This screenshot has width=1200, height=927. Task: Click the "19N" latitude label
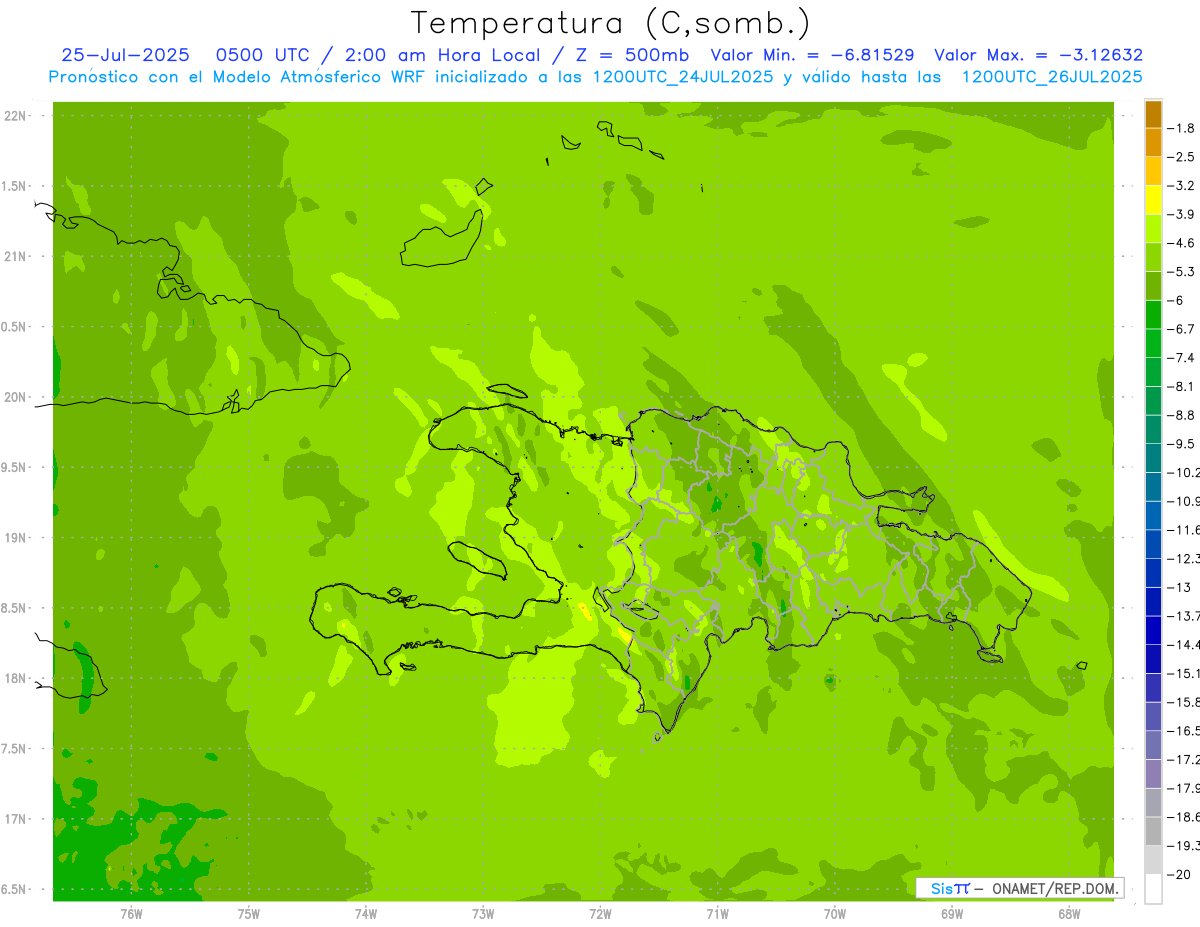point(15,538)
